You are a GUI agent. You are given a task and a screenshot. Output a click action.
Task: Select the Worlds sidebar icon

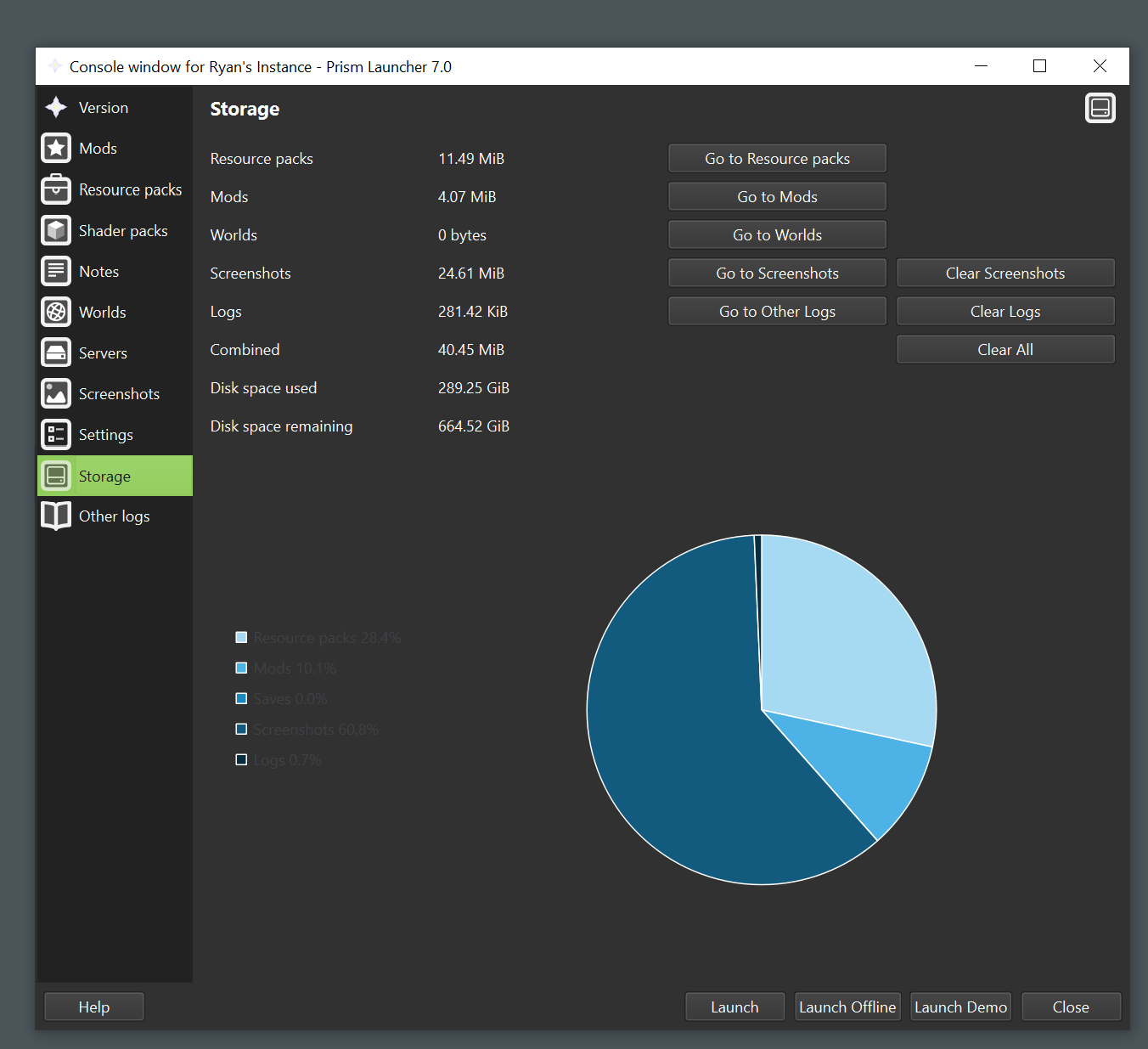(55, 312)
